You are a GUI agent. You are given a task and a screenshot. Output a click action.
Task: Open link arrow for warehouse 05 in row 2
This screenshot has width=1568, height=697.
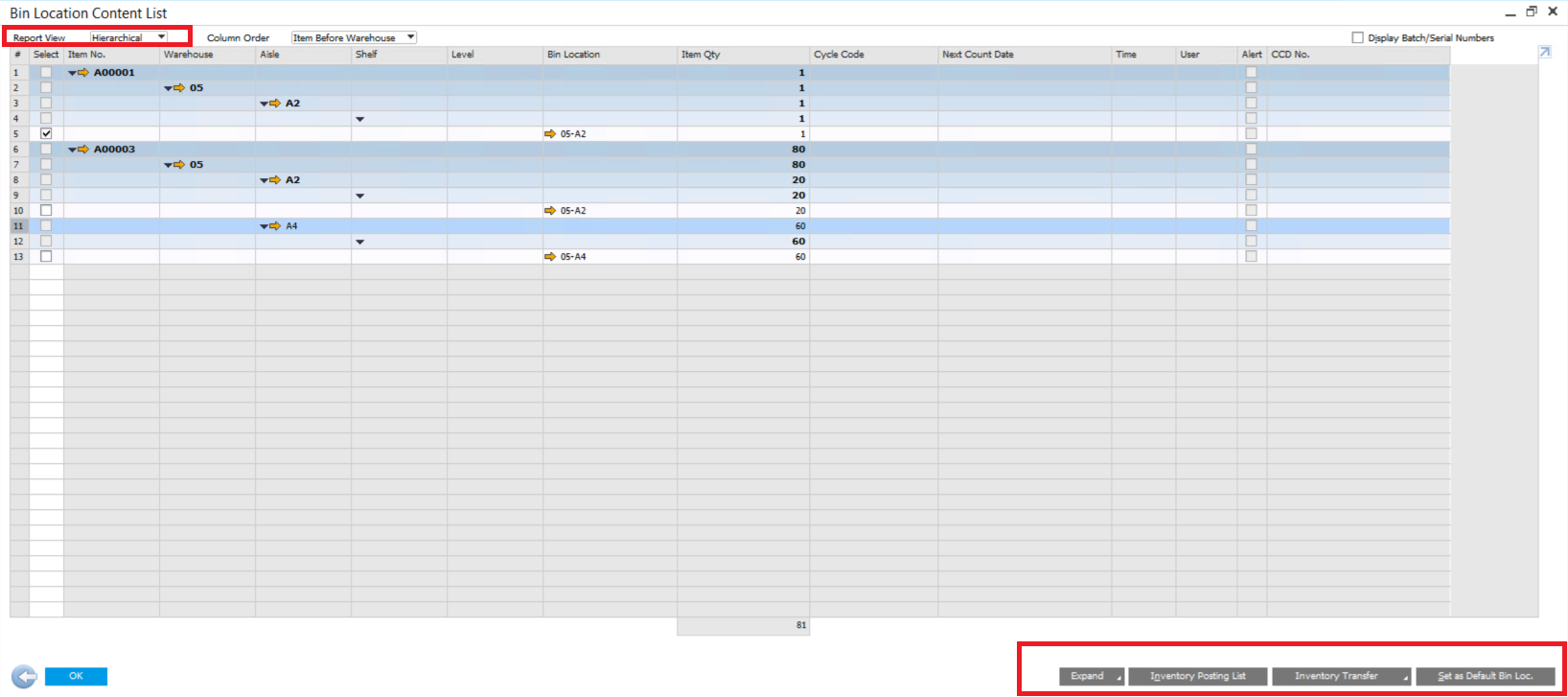179,88
